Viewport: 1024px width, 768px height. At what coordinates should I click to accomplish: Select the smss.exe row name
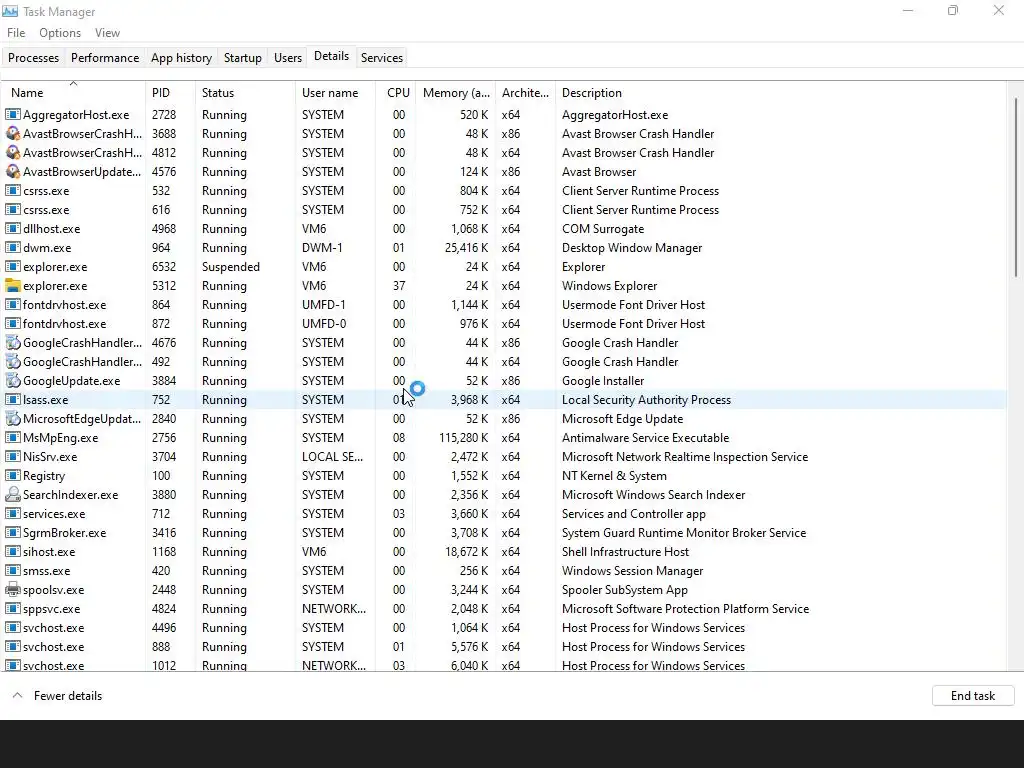point(46,571)
